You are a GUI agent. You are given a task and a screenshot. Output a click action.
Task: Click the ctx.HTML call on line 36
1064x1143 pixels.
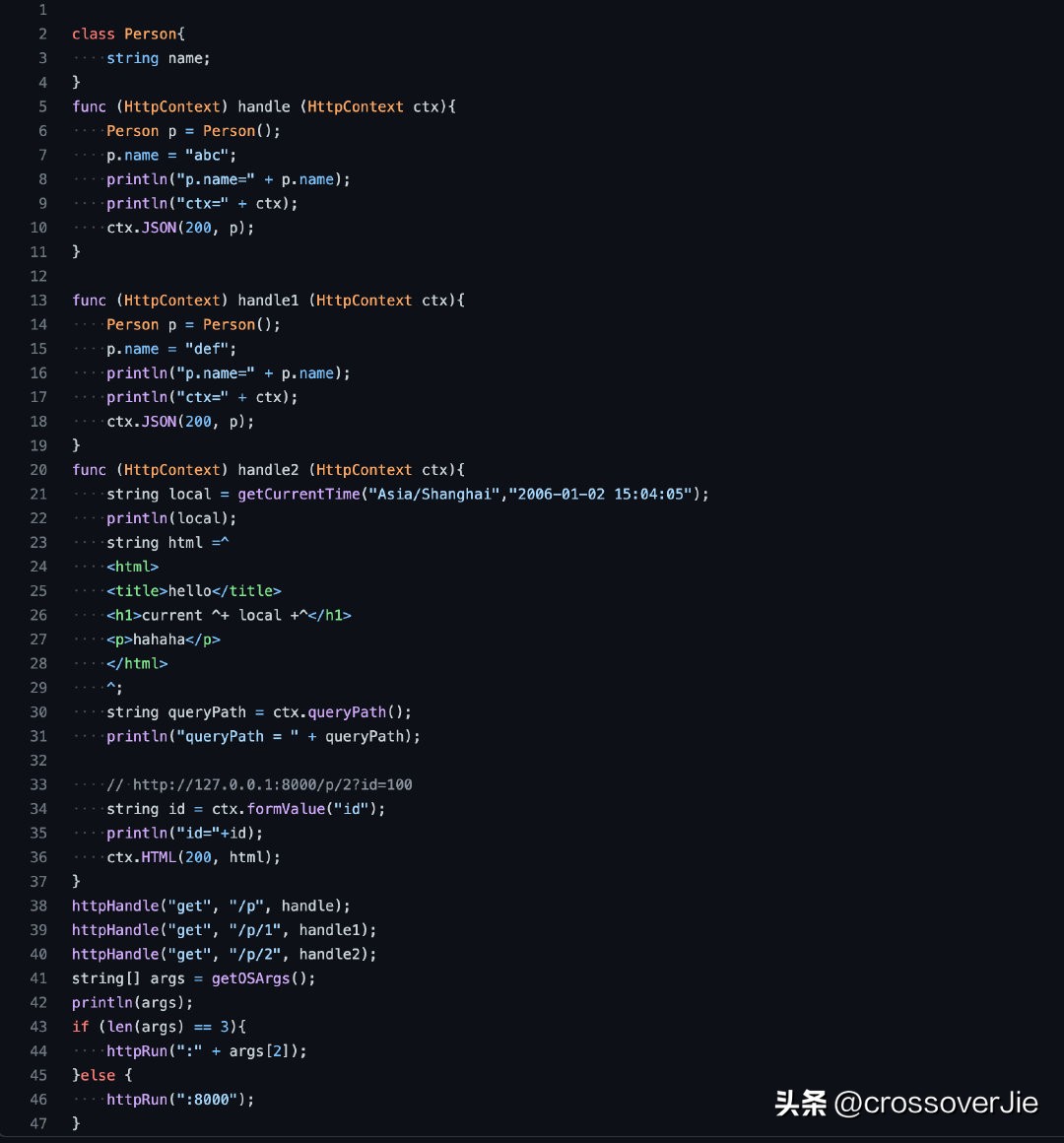coord(141,857)
